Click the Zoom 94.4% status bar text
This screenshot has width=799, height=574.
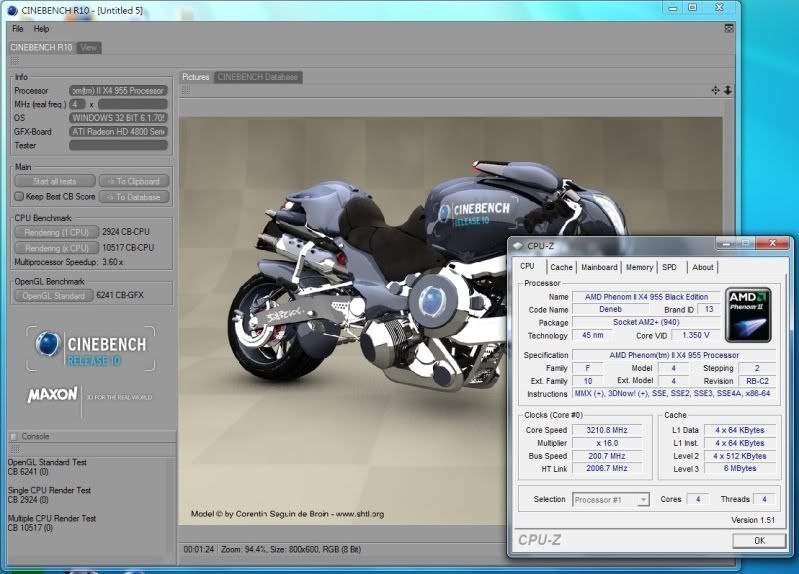pos(243,550)
